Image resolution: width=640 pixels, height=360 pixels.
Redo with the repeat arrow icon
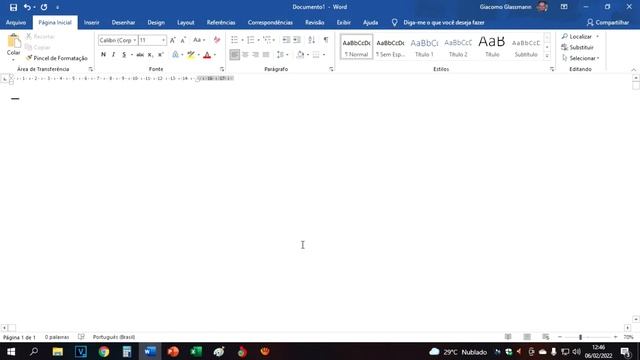(x=44, y=7)
